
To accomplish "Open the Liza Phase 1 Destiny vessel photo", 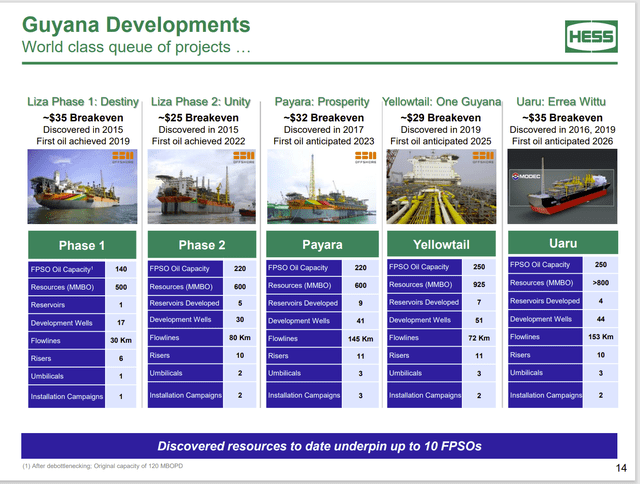I will 82,186.
